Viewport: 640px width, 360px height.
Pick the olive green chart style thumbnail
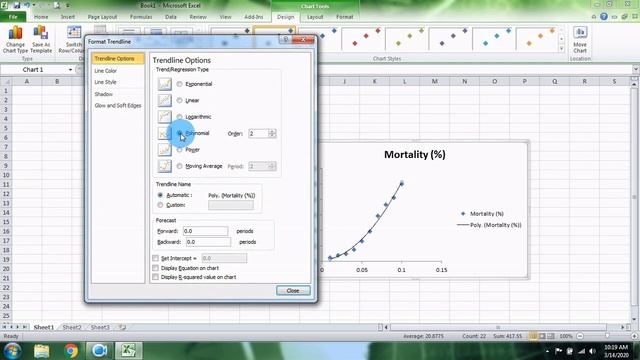pyautogui.click(x=406, y=38)
